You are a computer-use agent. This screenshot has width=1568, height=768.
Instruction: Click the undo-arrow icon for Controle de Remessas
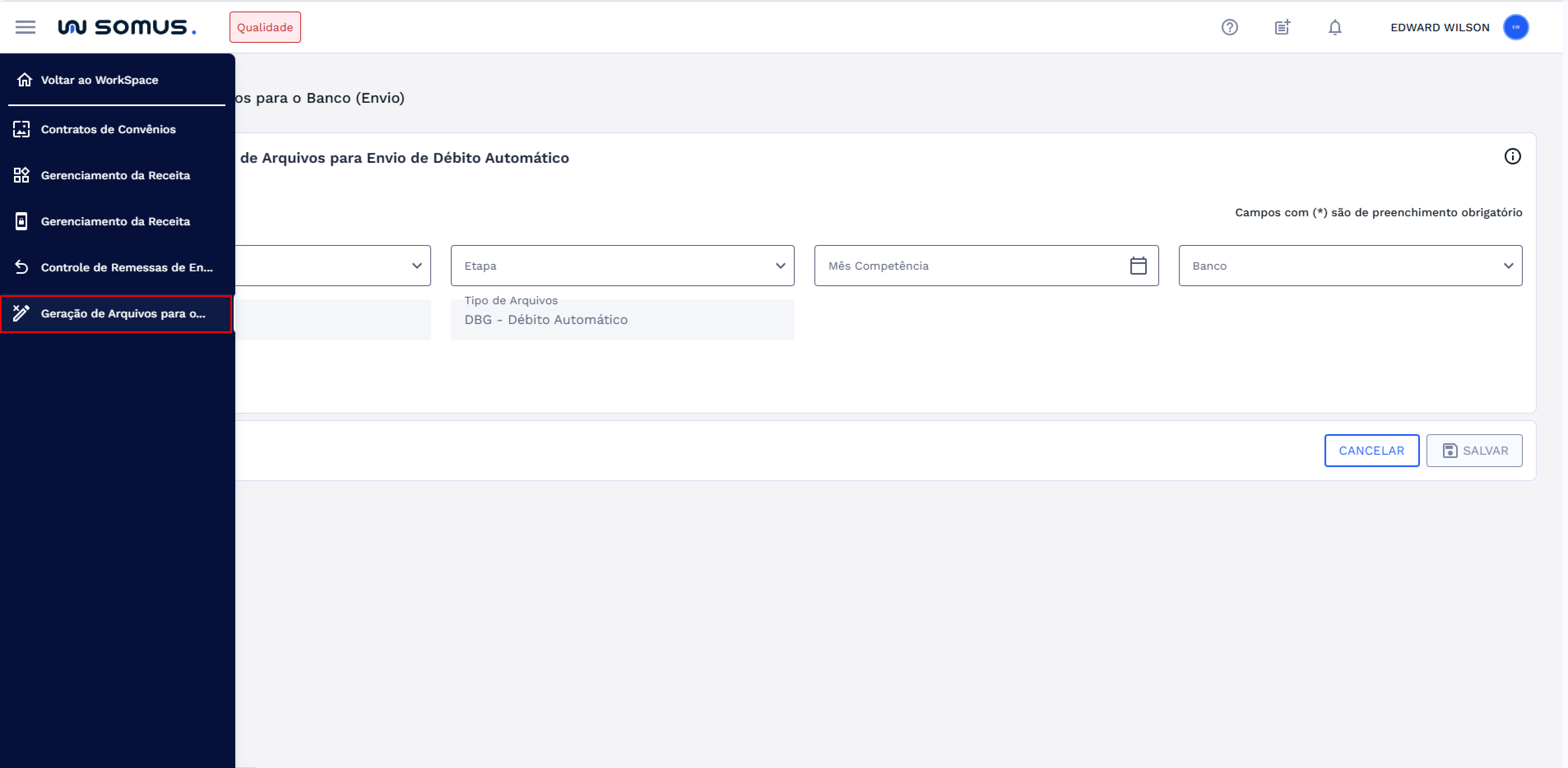pyautogui.click(x=21, y=267)
